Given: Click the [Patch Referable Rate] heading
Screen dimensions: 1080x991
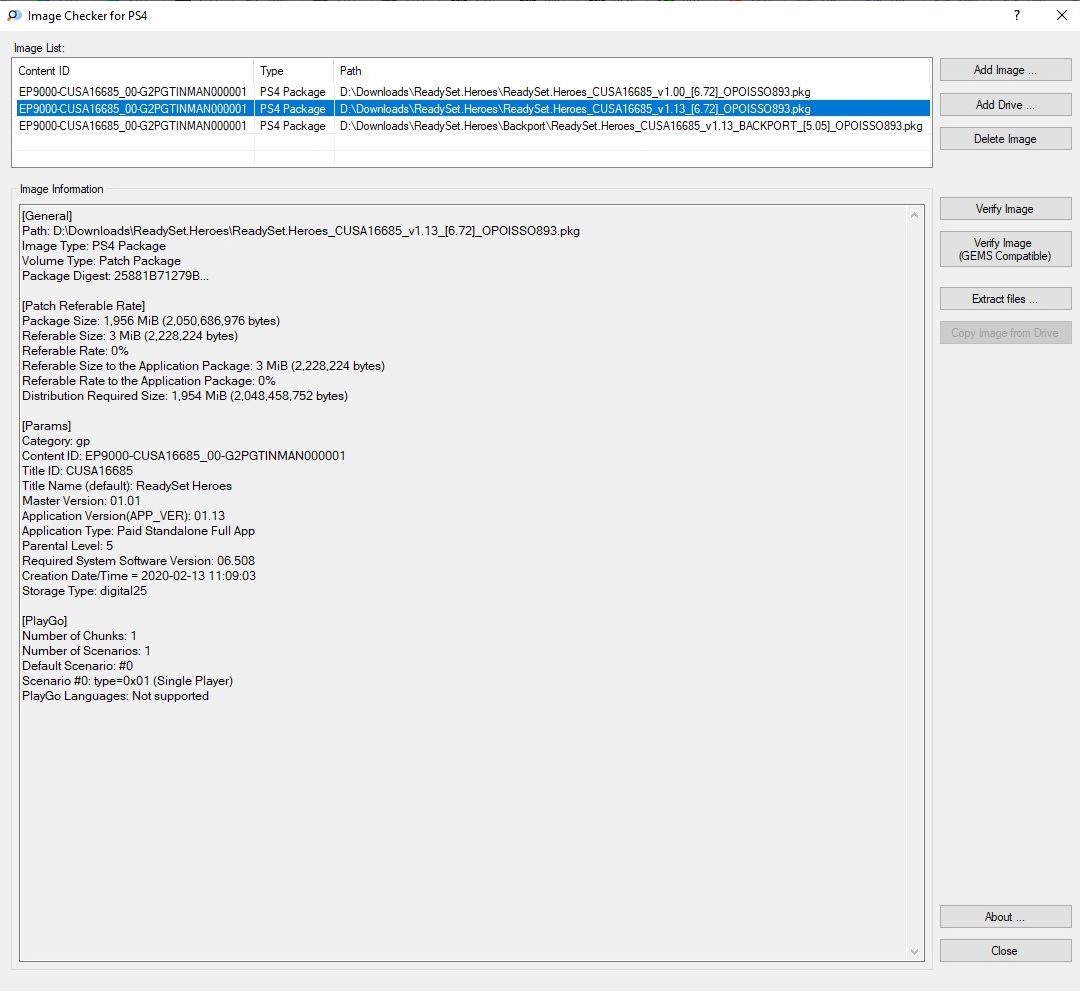Looking at the screenshot, I should point(83,306).
